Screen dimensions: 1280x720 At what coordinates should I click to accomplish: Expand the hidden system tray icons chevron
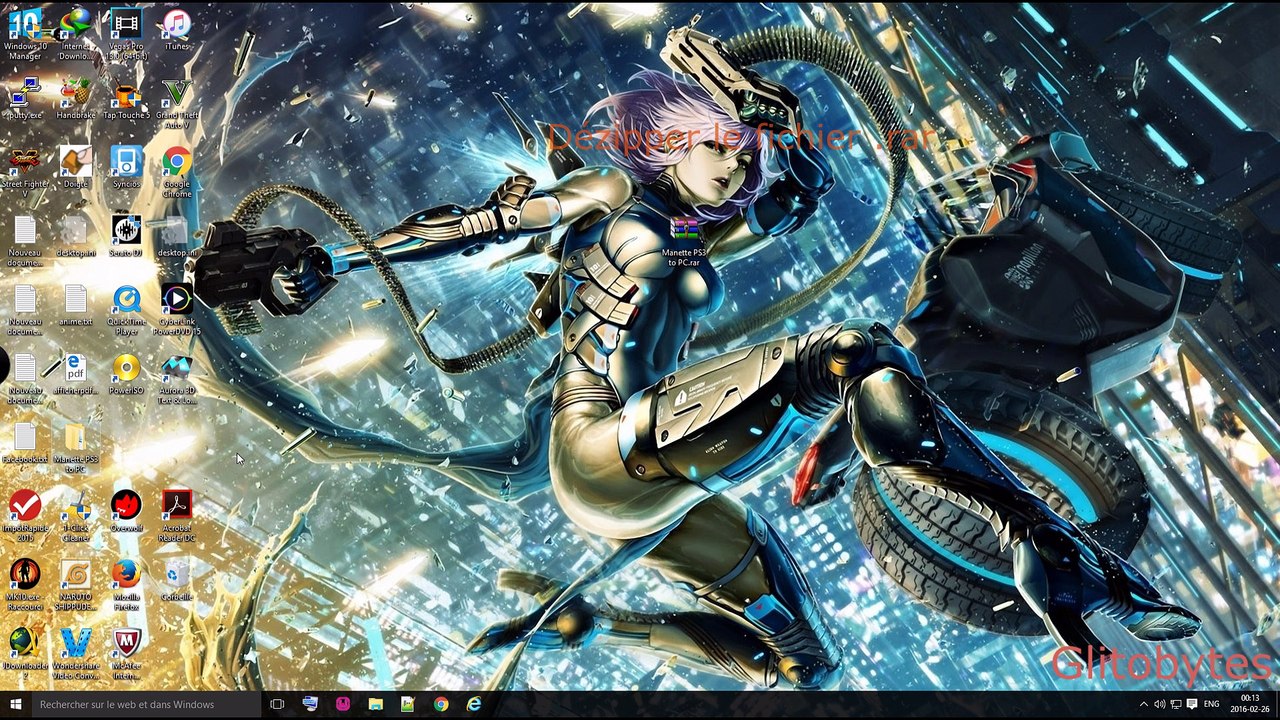[x=1144, y=704]
